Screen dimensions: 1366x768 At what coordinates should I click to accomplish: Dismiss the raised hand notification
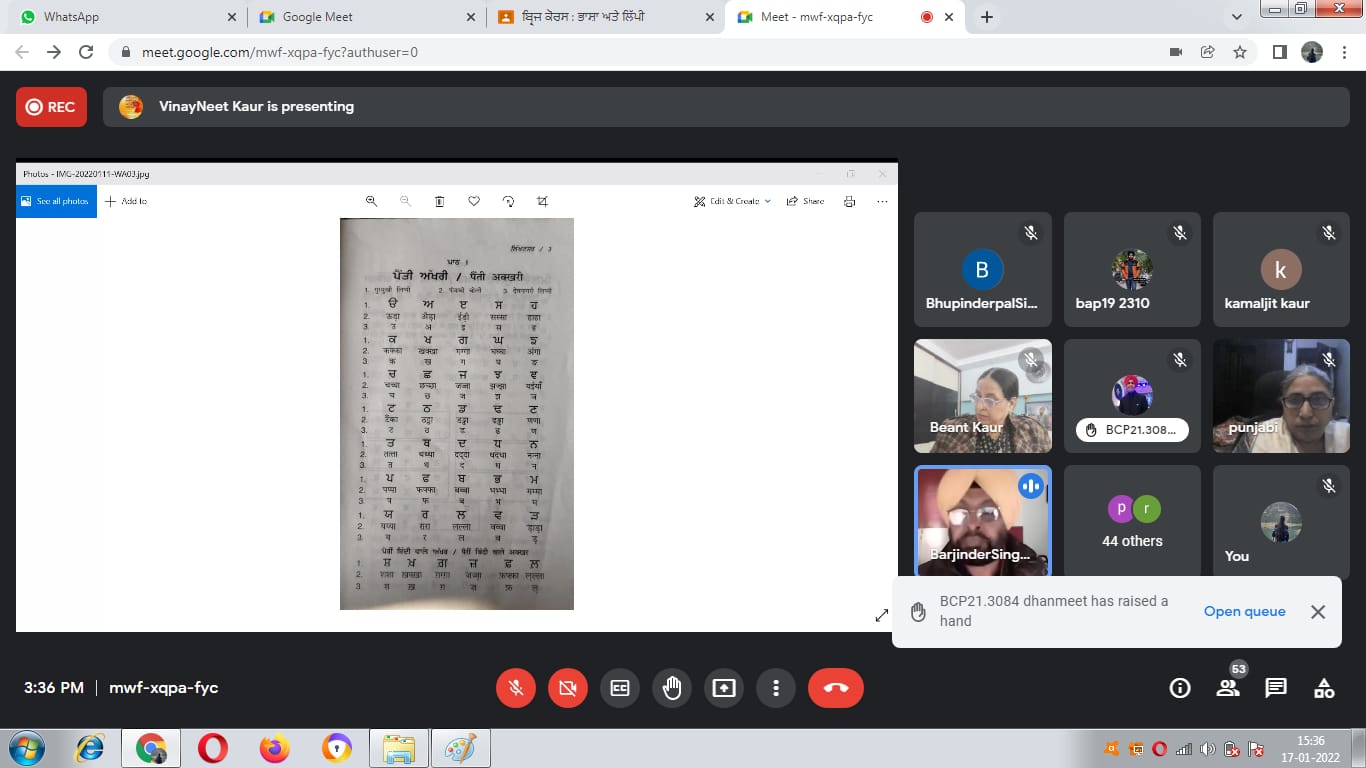point(1318,612)
